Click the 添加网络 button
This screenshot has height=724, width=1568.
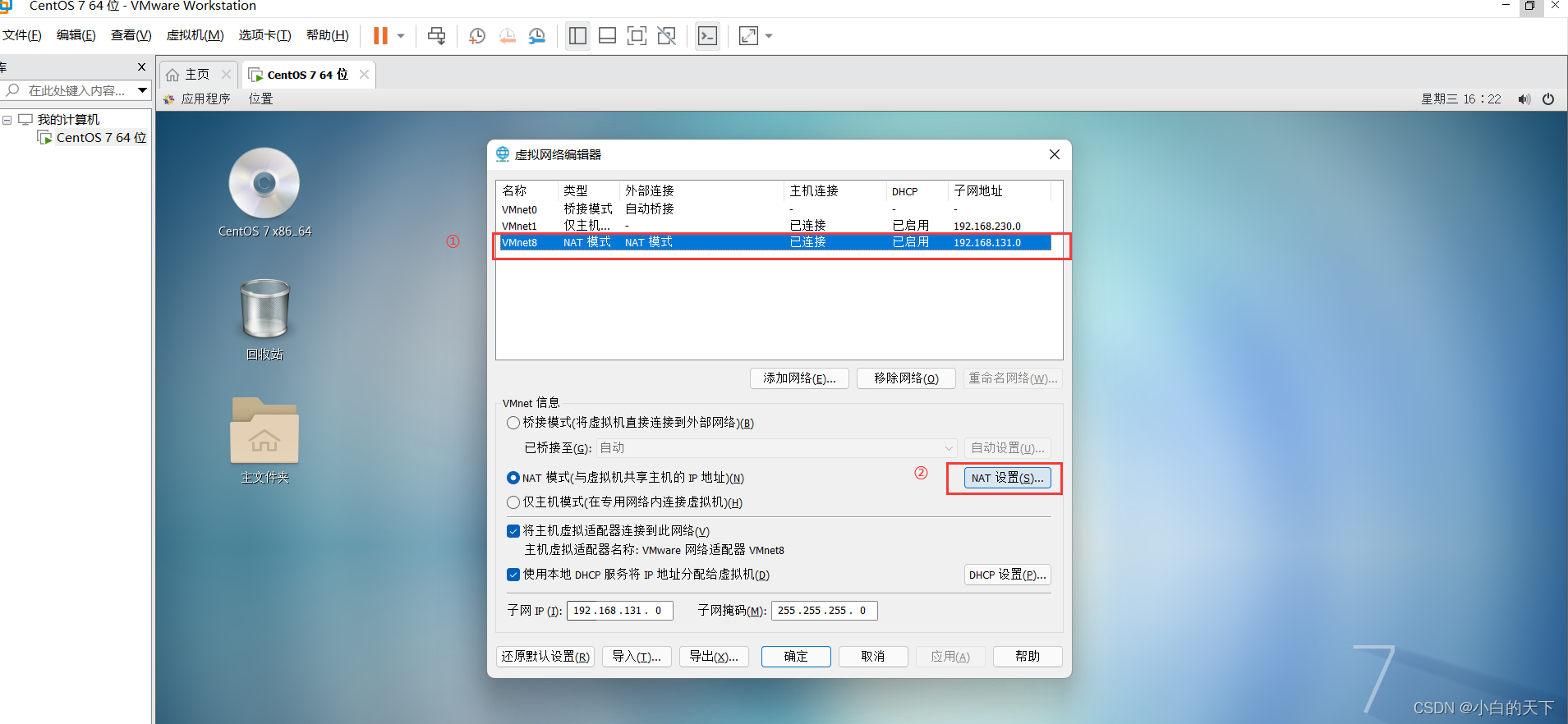click(799, 378)
